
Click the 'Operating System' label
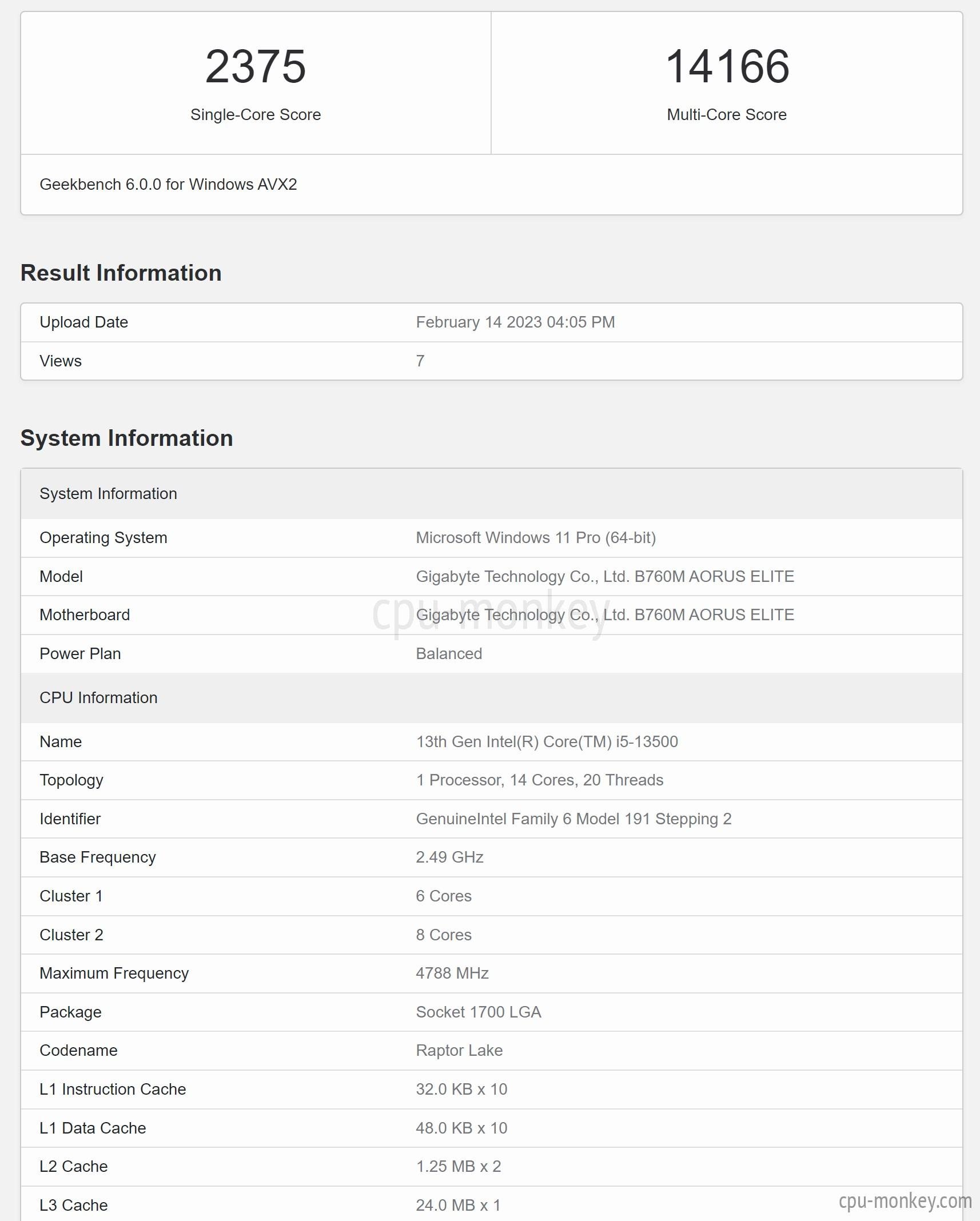pos(103,537)
